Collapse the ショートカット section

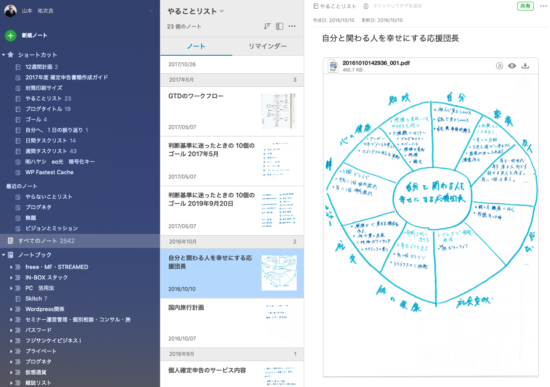[x=4, y=55]
